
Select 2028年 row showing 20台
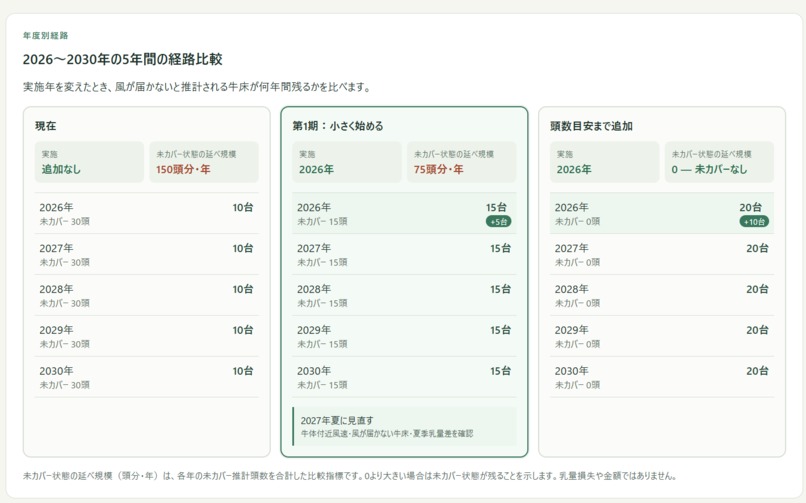pos(662,295)
